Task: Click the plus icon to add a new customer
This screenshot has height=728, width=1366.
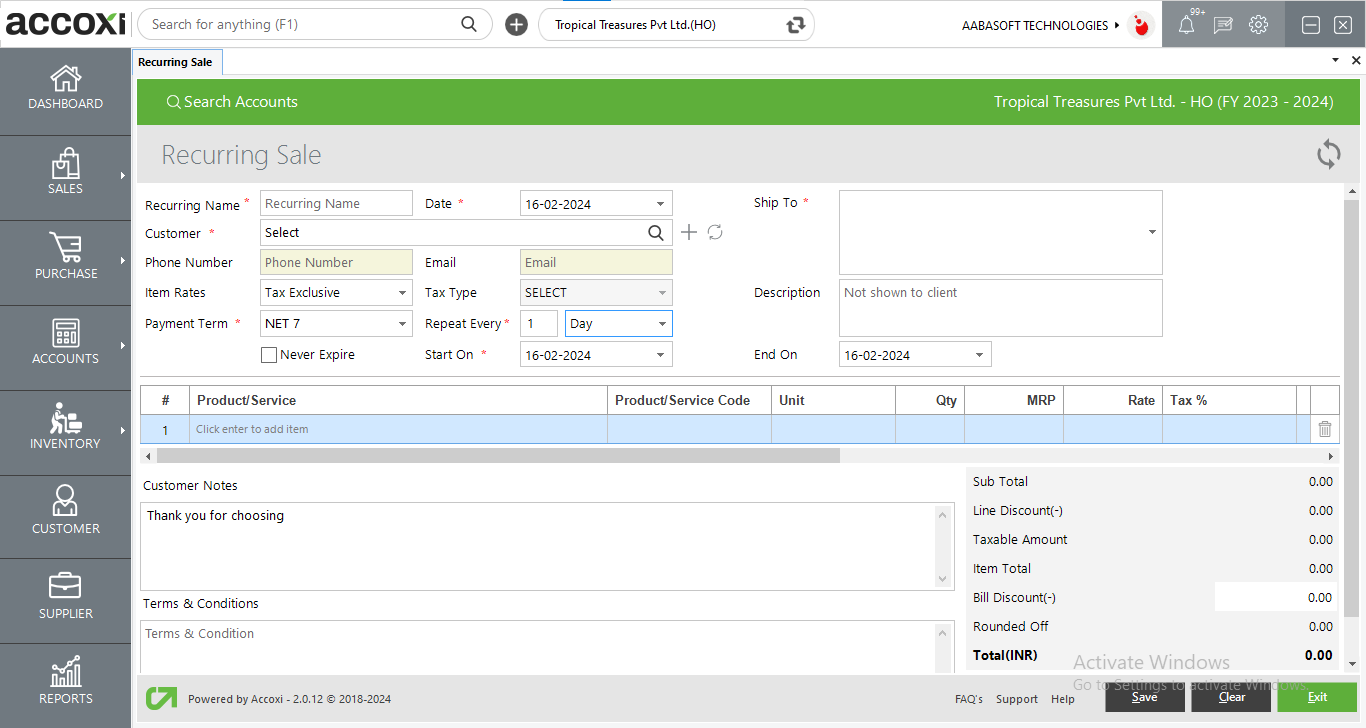Action: click(x=689, y=232)
